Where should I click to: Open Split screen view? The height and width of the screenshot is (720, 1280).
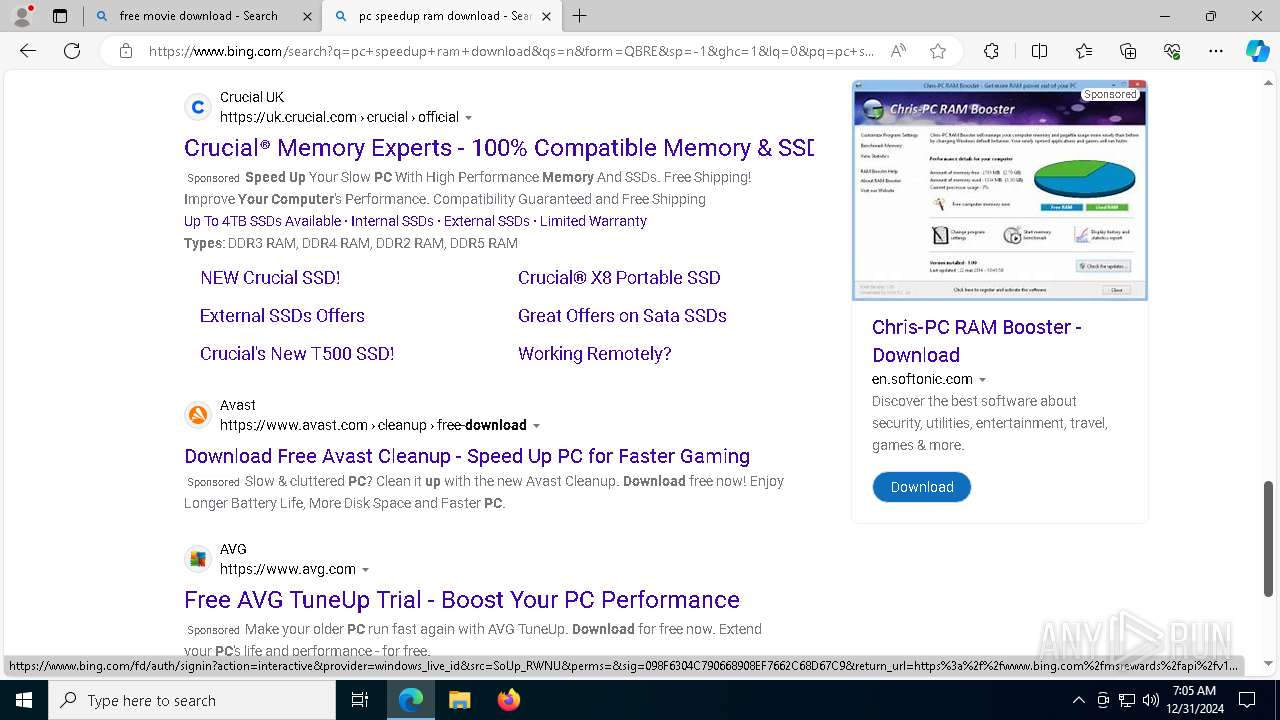click(1039, 51)
